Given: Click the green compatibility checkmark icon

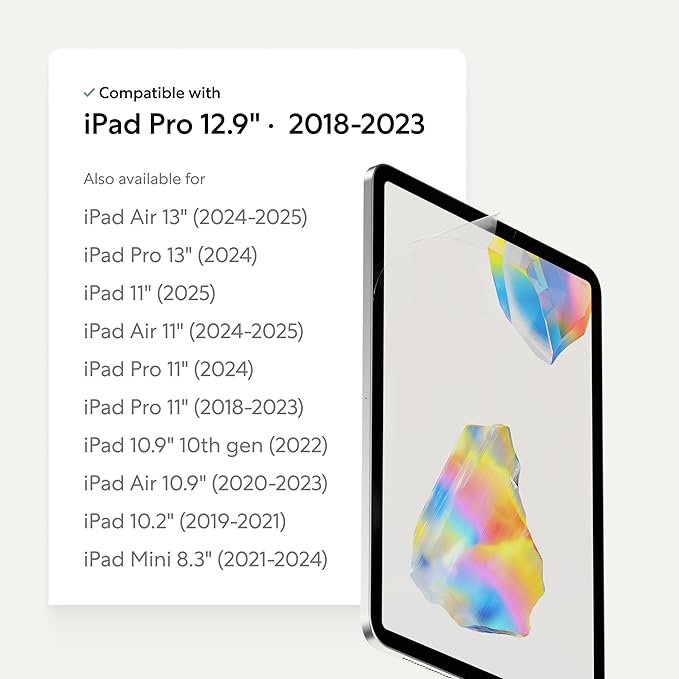Looking at the screenshot, I should pos(89,93).
